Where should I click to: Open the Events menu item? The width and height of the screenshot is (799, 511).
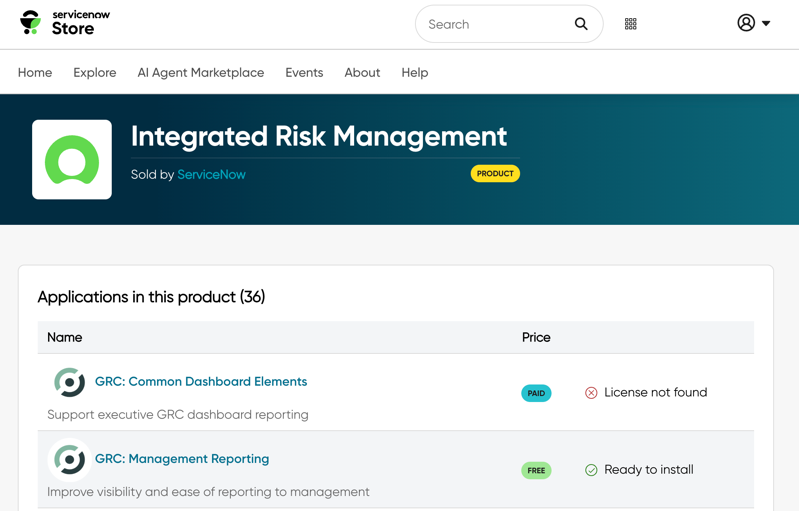point(304,72)
